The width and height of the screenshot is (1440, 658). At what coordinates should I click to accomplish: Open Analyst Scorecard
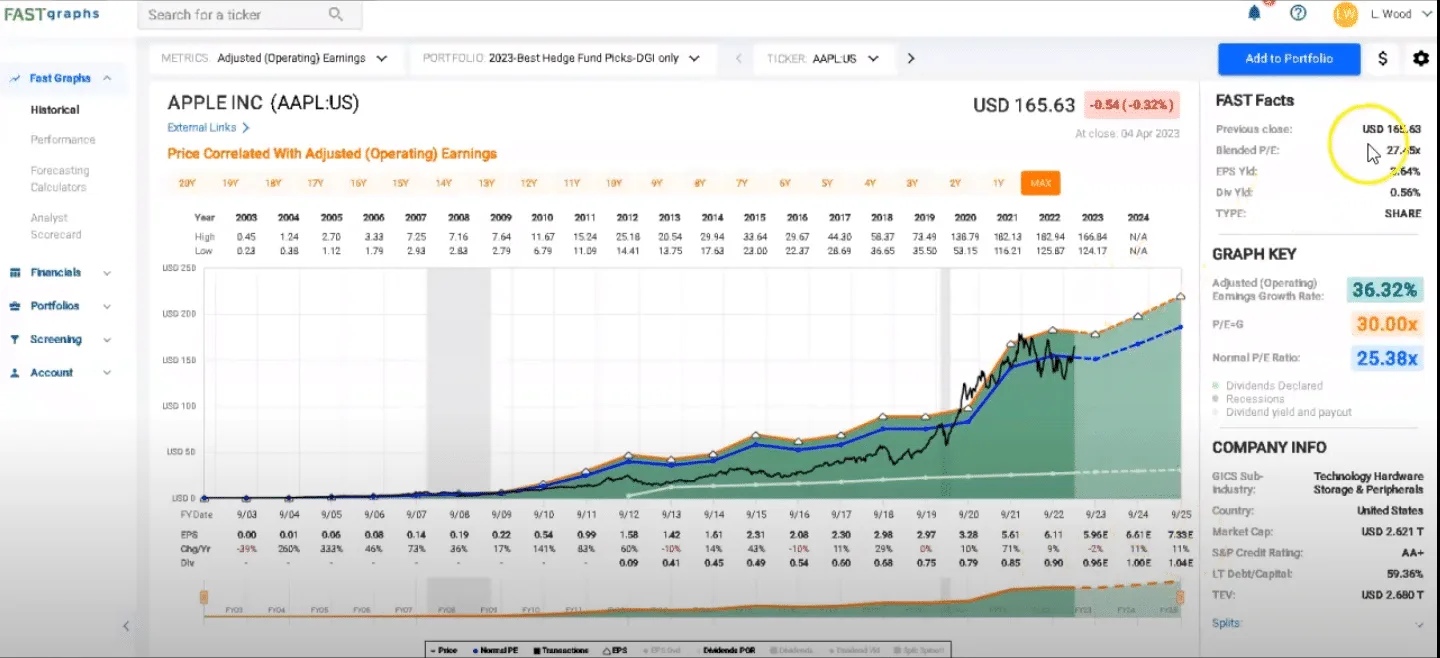click(x=56, y=226)
